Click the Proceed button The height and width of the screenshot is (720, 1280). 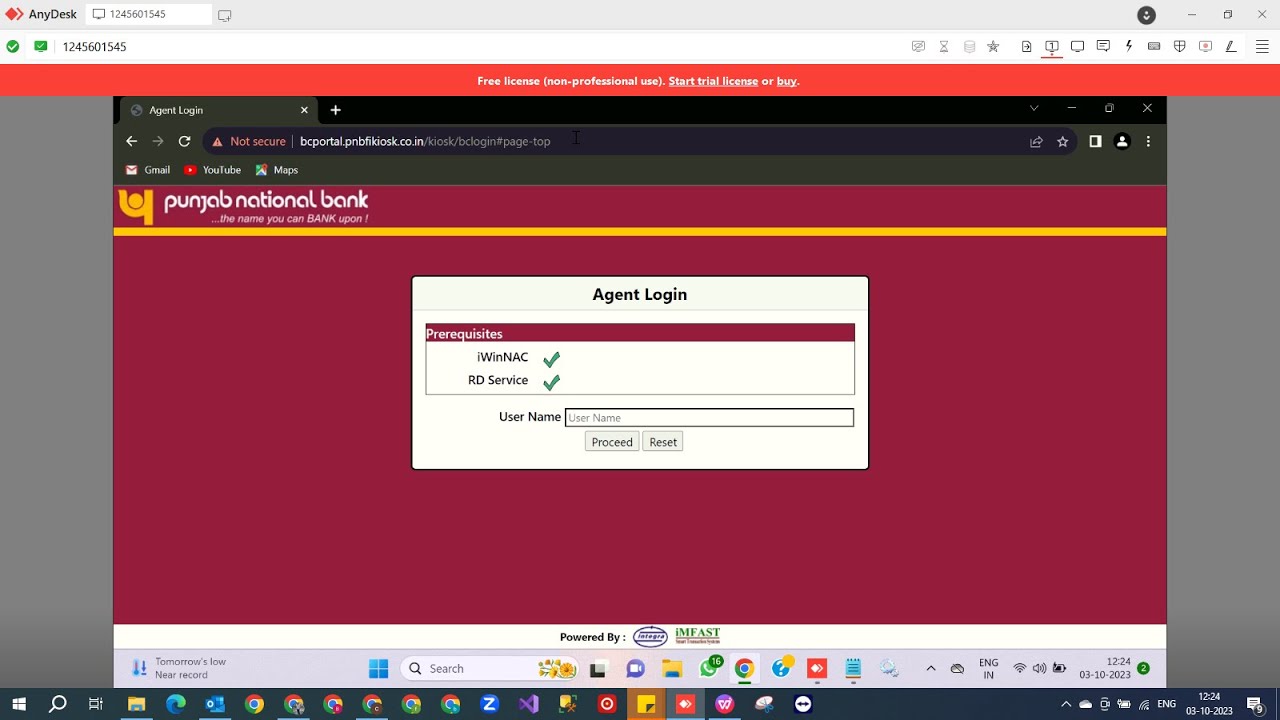[612, 442]
